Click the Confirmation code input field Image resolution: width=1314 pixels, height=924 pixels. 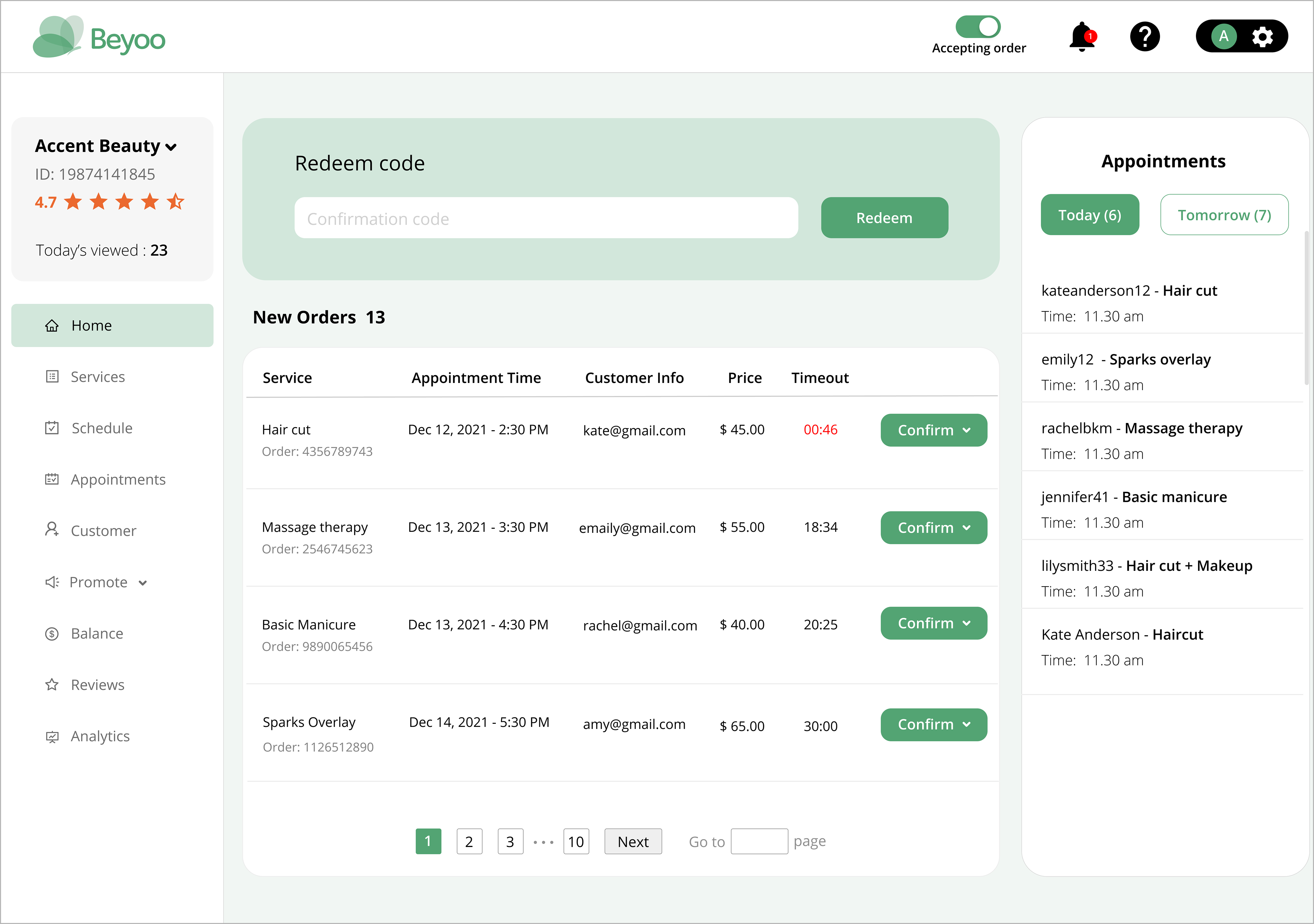(546, 218)
